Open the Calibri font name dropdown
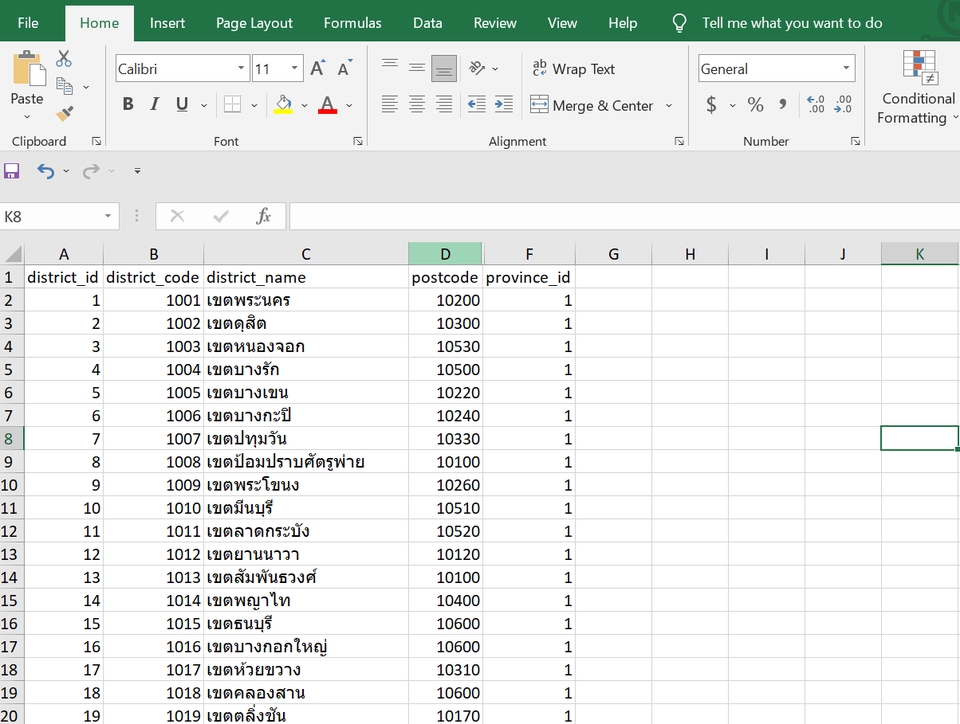 (x=241, y=69)
